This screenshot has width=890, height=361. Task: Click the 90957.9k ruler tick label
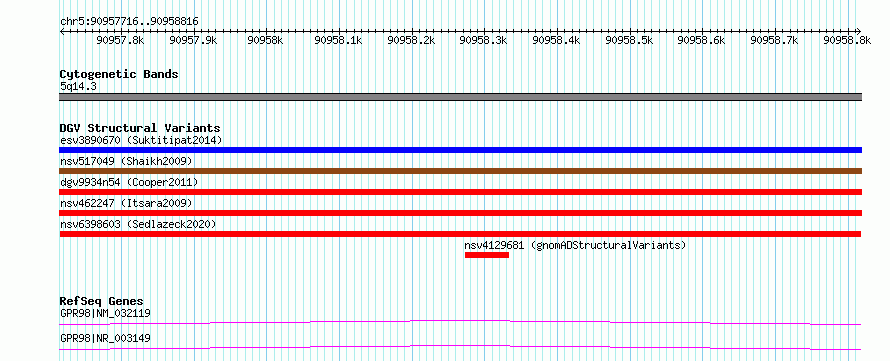(194, 40)
